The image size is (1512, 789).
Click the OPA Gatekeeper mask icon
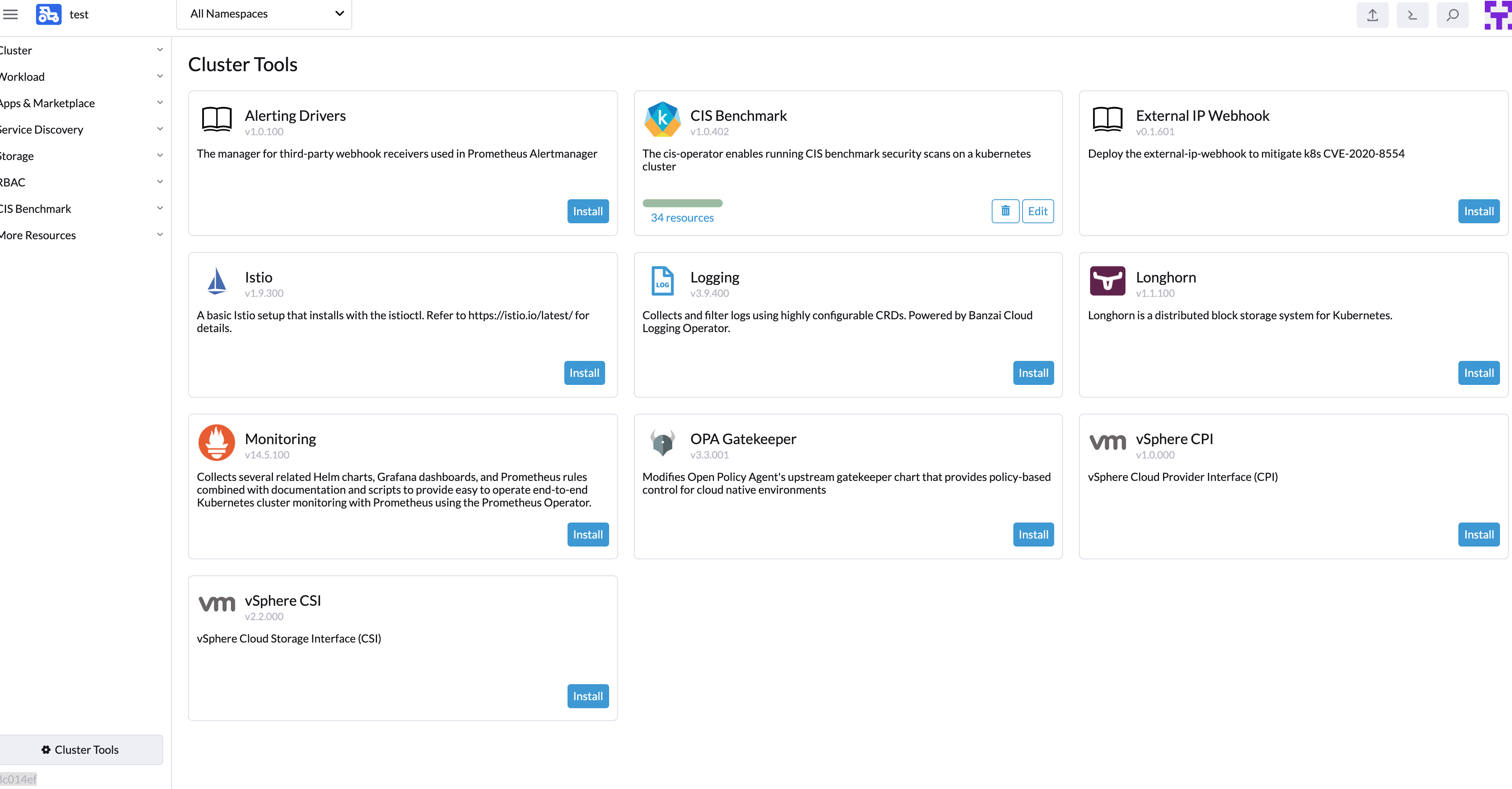[x=662, y=442]
